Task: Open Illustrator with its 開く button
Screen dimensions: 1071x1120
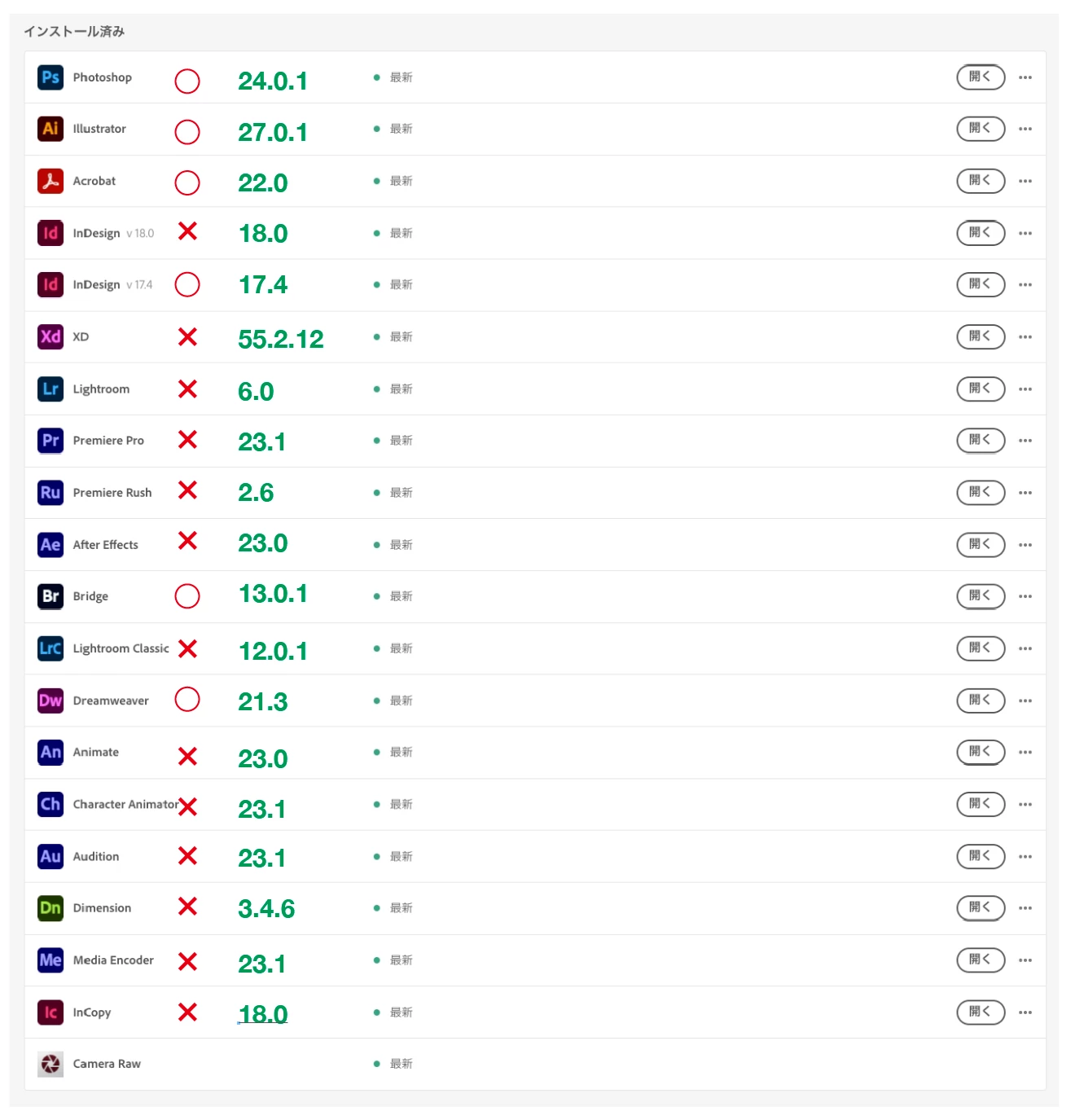Action: pos(981,129)
